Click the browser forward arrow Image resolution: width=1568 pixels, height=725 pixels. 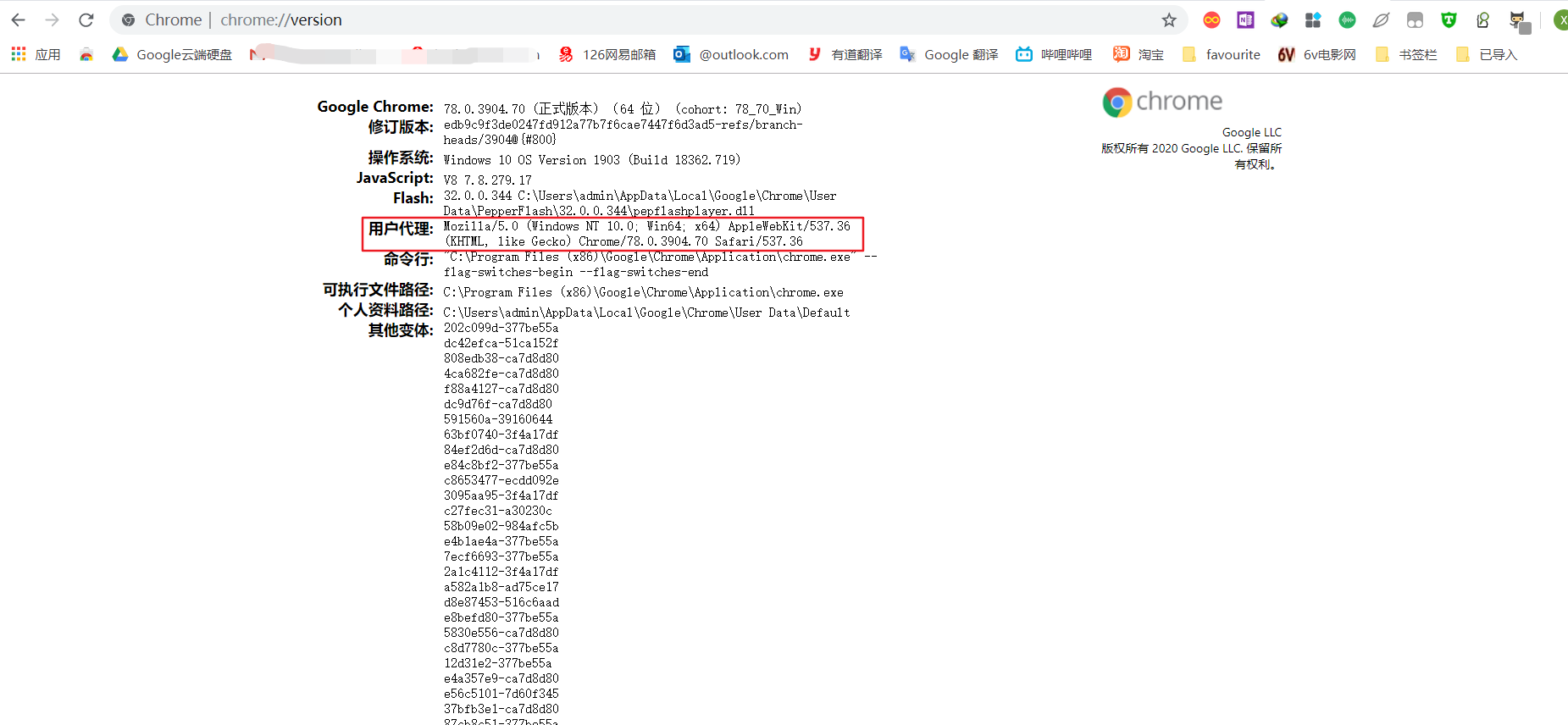point(53,19)
